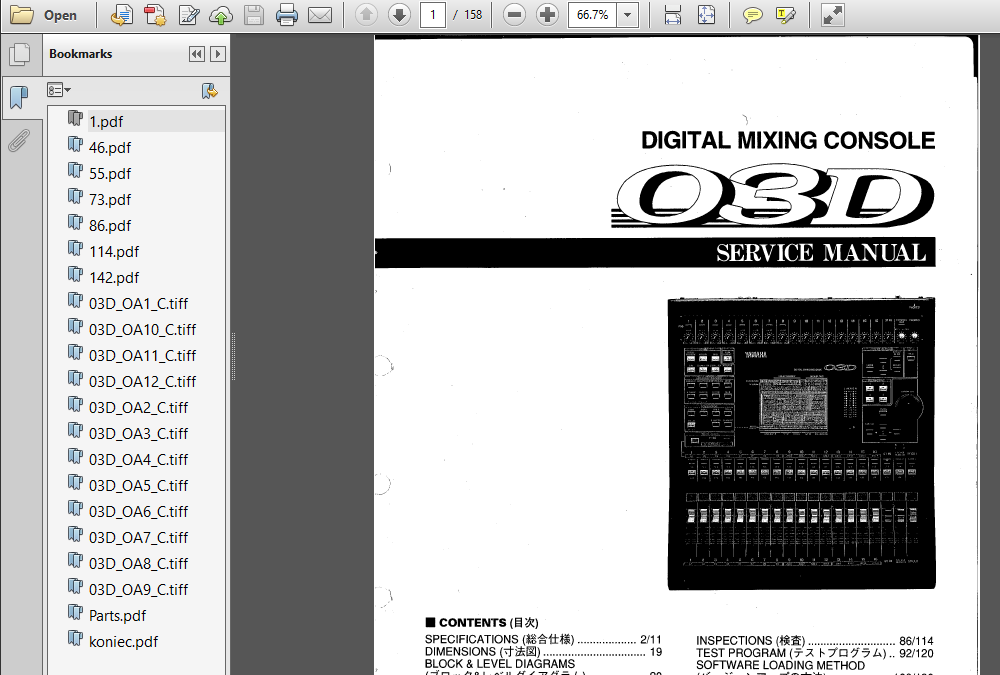Open the Attachments paperclip panel
This screenshot has height=675, width=1000.
click(x=20, y=140)
